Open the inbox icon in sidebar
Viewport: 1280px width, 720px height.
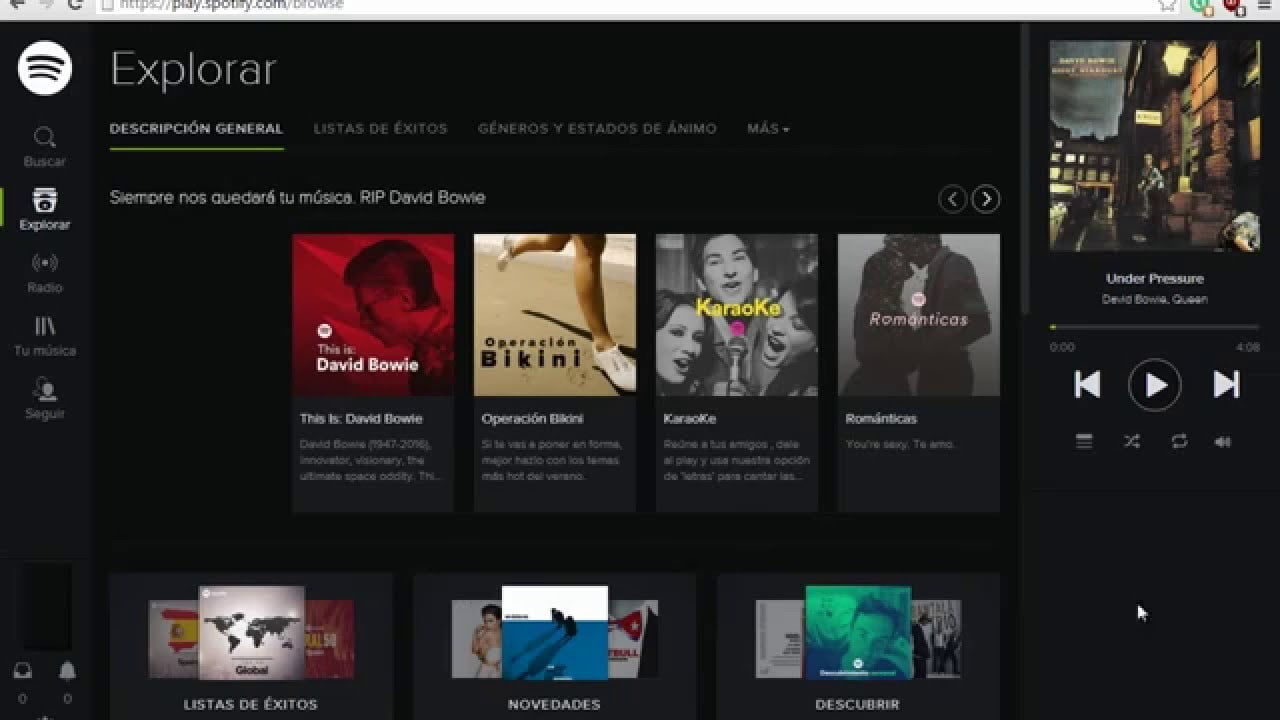22,671
